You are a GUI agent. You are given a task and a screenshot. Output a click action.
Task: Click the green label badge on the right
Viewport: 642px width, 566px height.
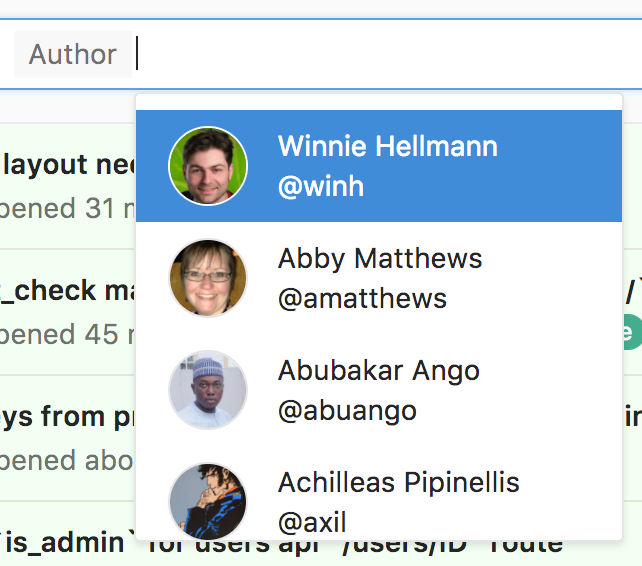click(632, 332)
